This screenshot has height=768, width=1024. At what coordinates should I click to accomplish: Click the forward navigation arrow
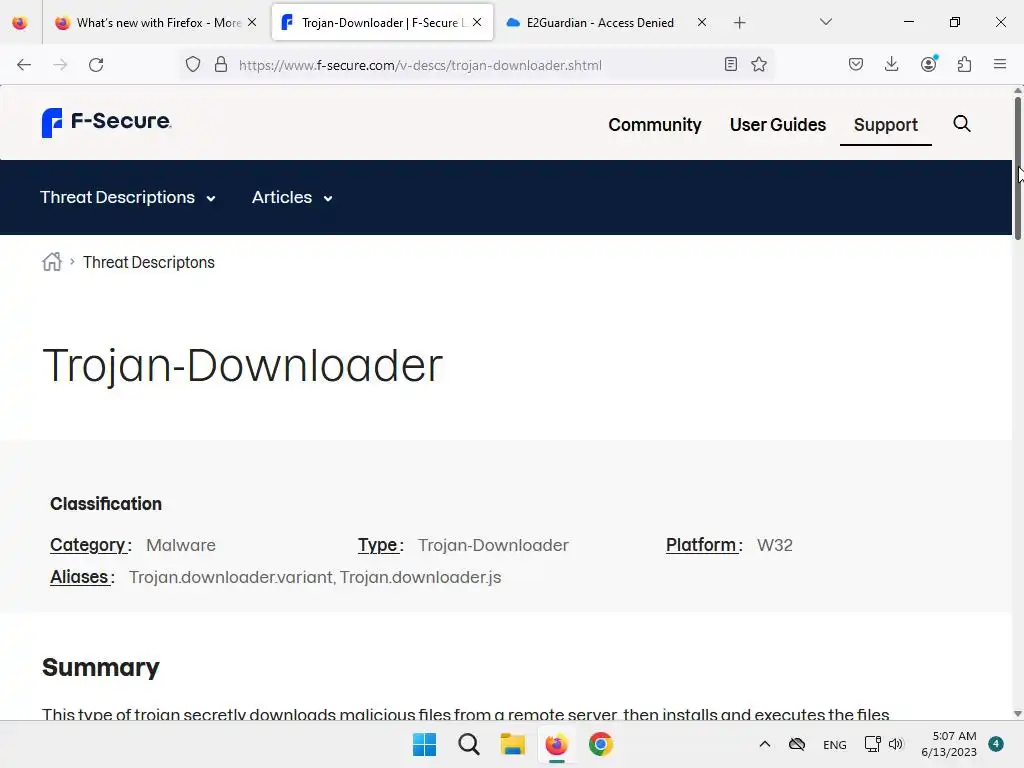coord(60,65)
